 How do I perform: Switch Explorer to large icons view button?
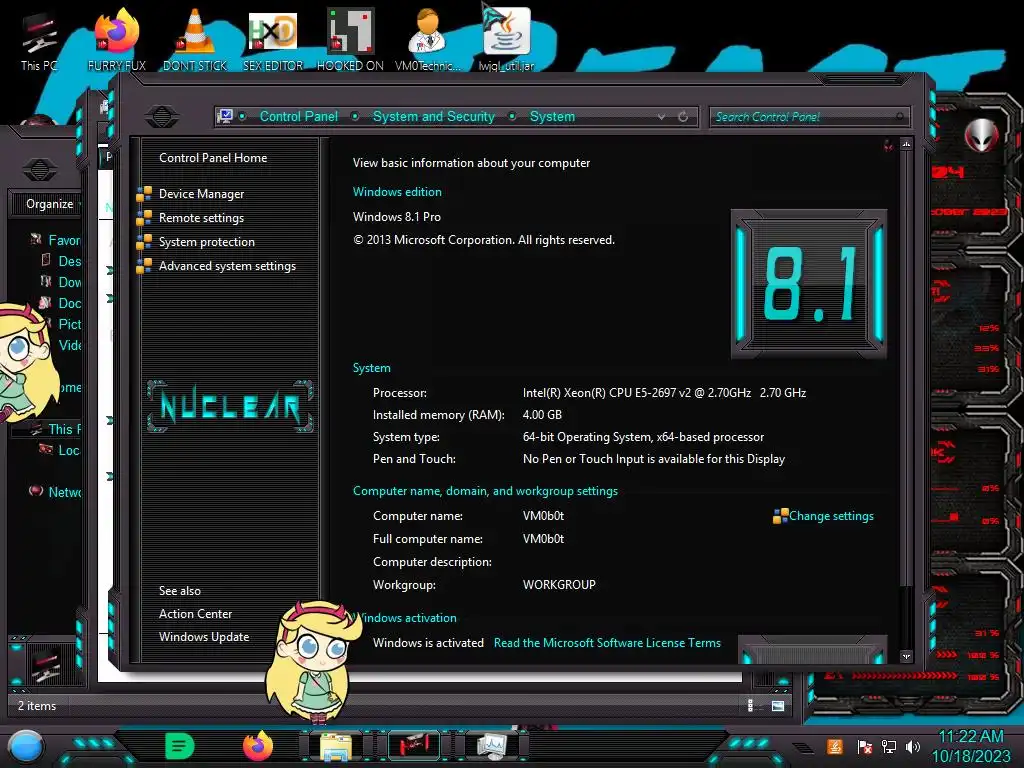pyautogui.click(x=778, y=706)
